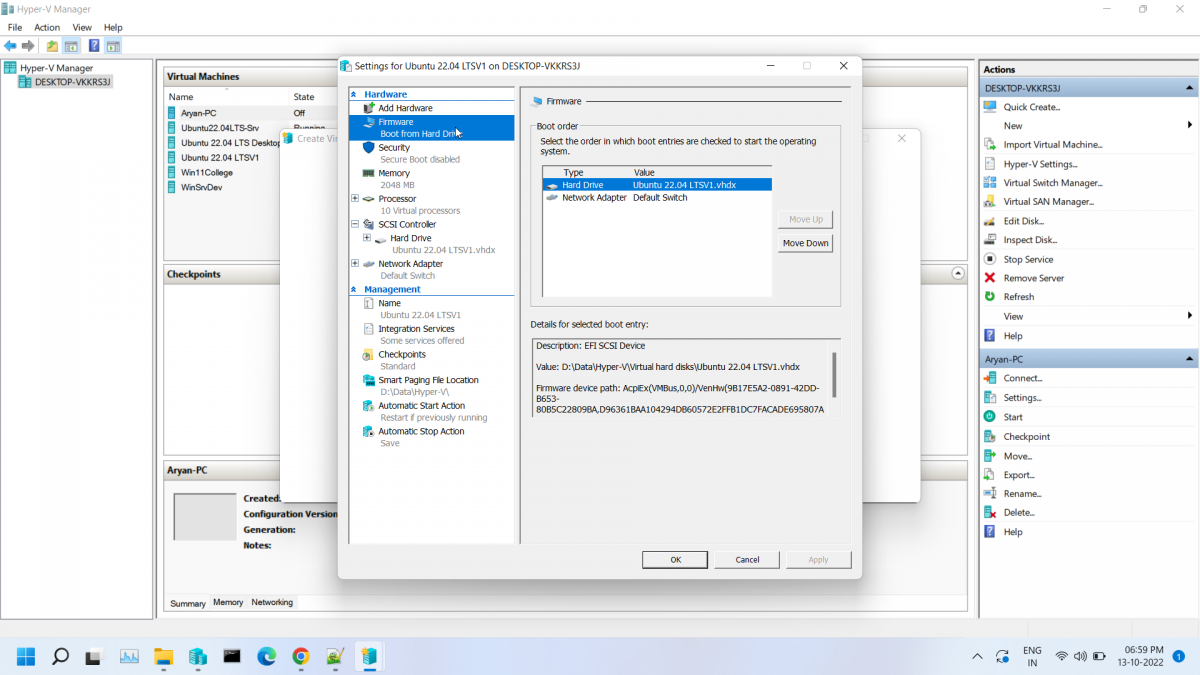Open Windows Start menu on taskbar

[x=26, y=657]
